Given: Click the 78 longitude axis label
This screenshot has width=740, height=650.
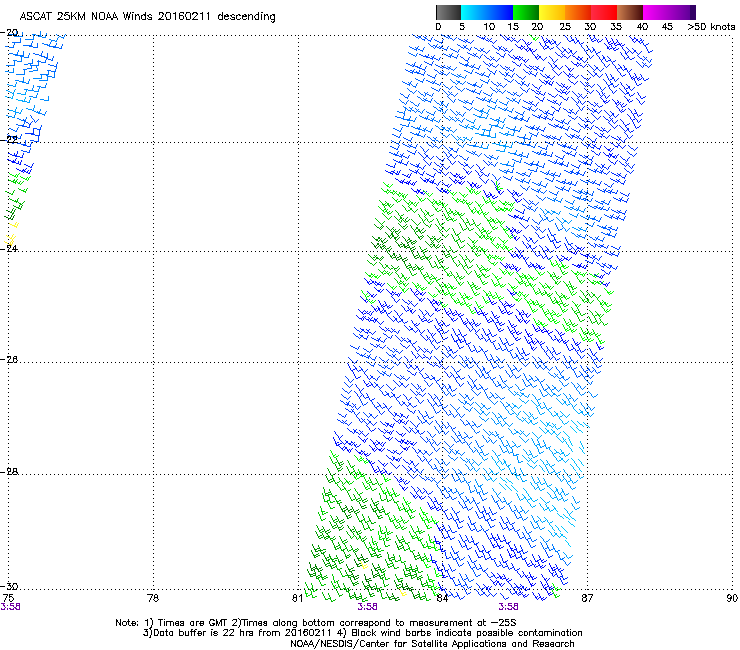Looking at the screenshot, I should pyautogui.click(x=153, y=598).
